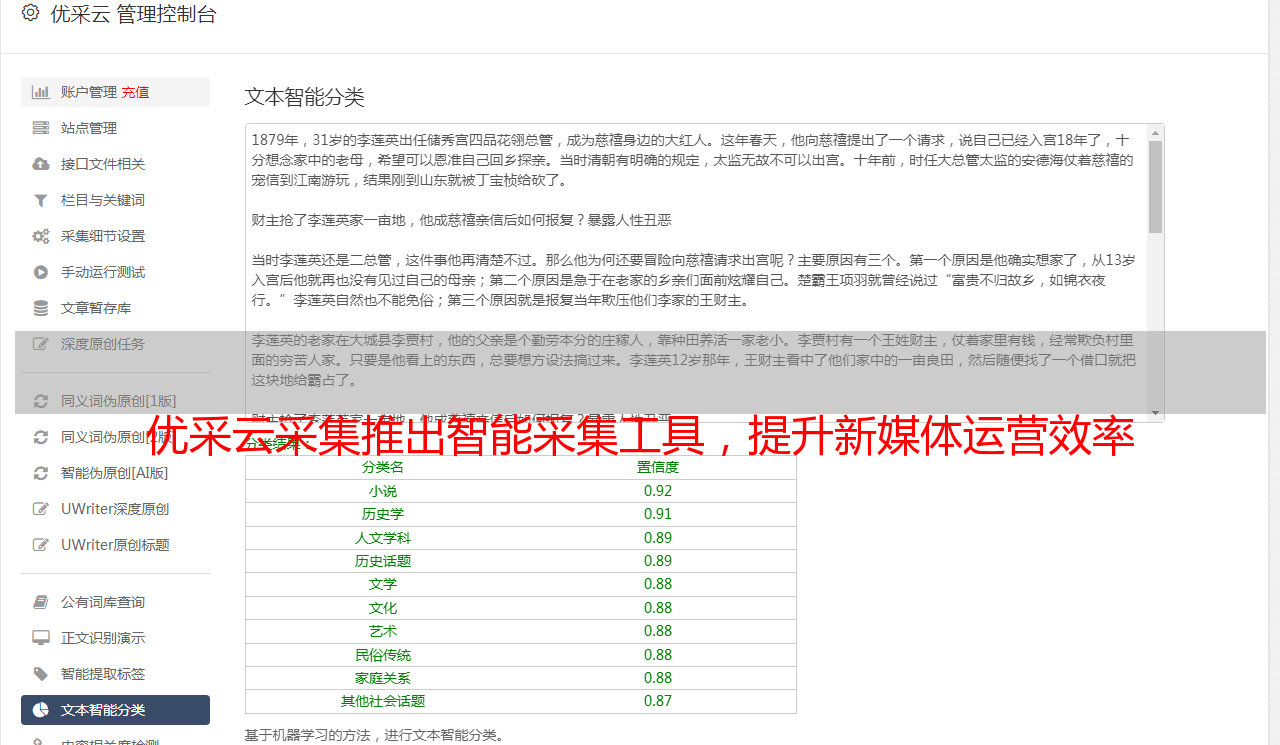Viewport: 1280px width, 745px height.
Task: Go to 采集细节设置
Action: click(x=115, y=236)
